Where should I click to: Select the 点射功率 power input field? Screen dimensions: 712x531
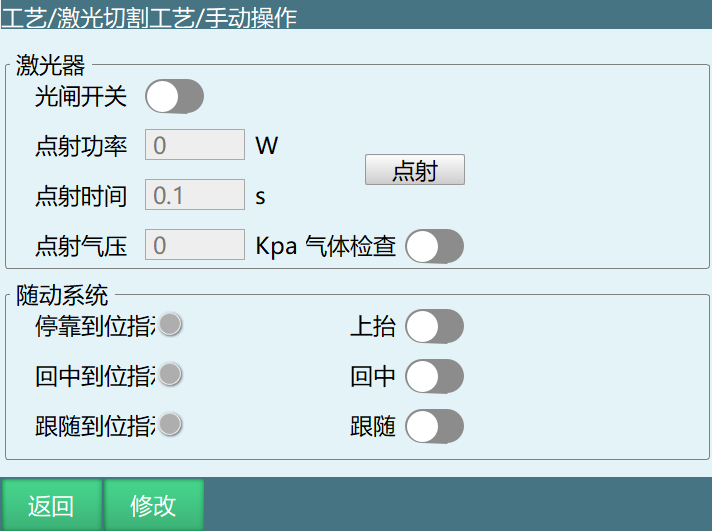pos(195,145)
